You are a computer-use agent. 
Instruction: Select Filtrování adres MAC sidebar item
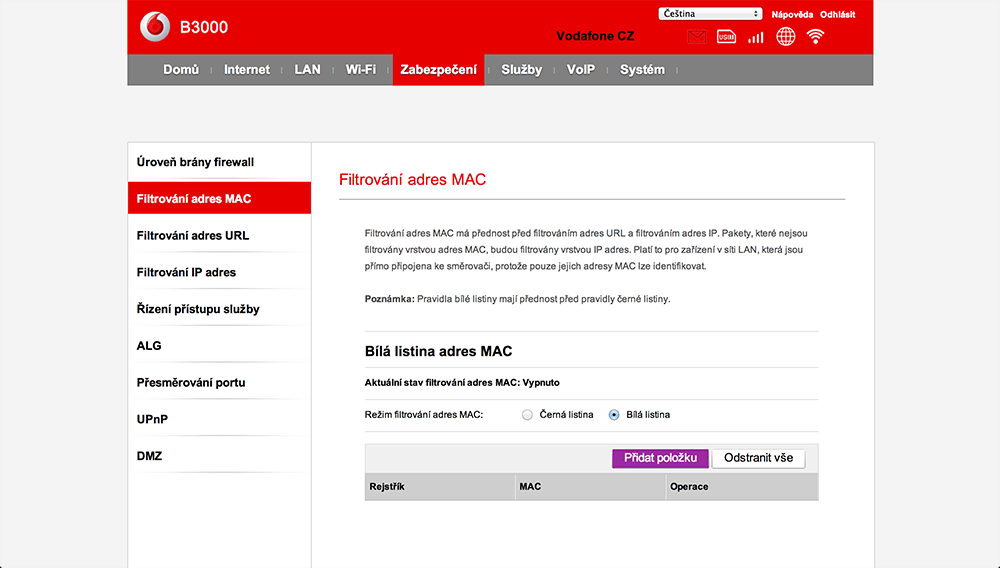click(x=219, y=198)
